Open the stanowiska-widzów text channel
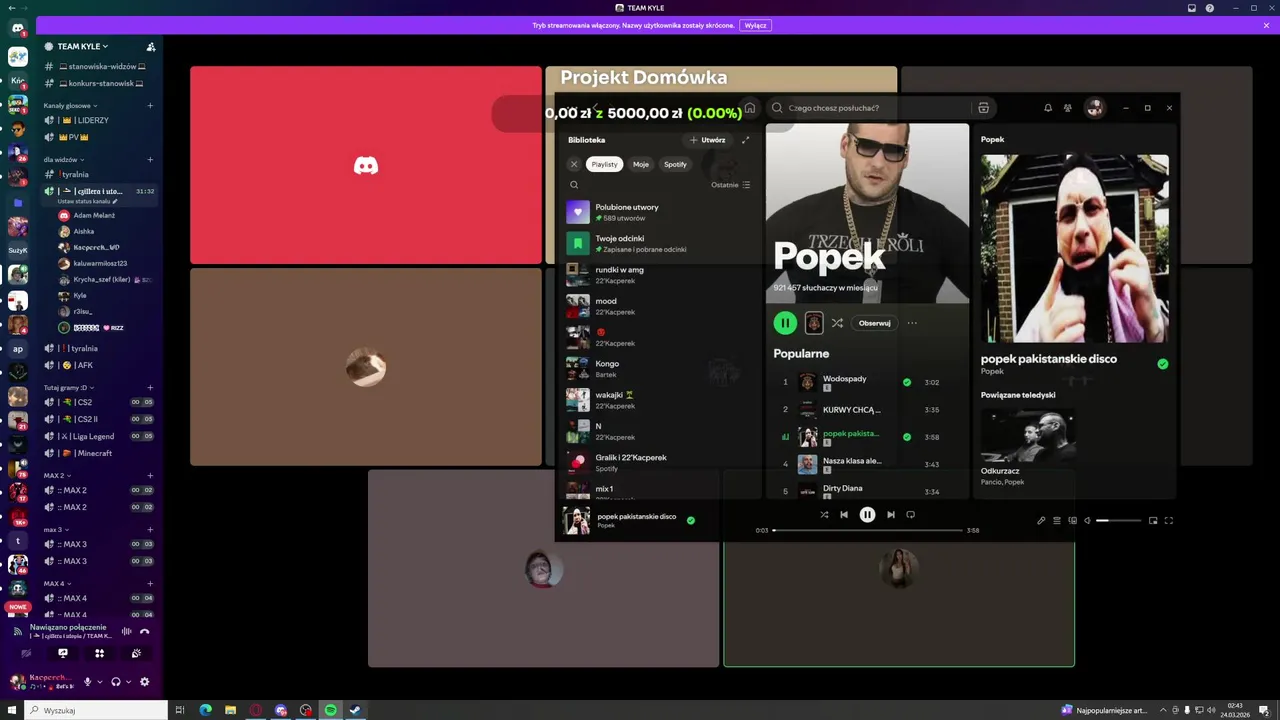Image resolution: width=1280 pixels, height=720 pixels. point(99,66)
